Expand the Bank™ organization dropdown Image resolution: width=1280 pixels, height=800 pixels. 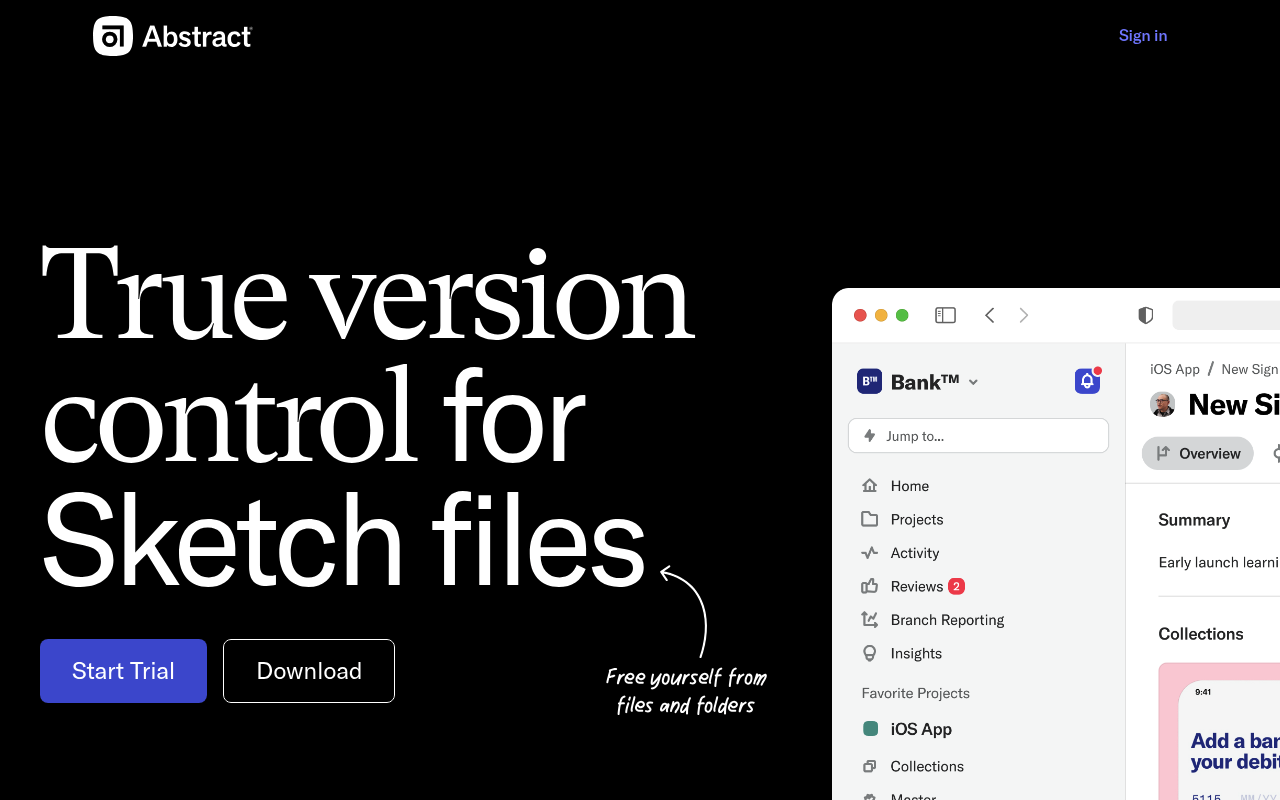click(974, 382)
